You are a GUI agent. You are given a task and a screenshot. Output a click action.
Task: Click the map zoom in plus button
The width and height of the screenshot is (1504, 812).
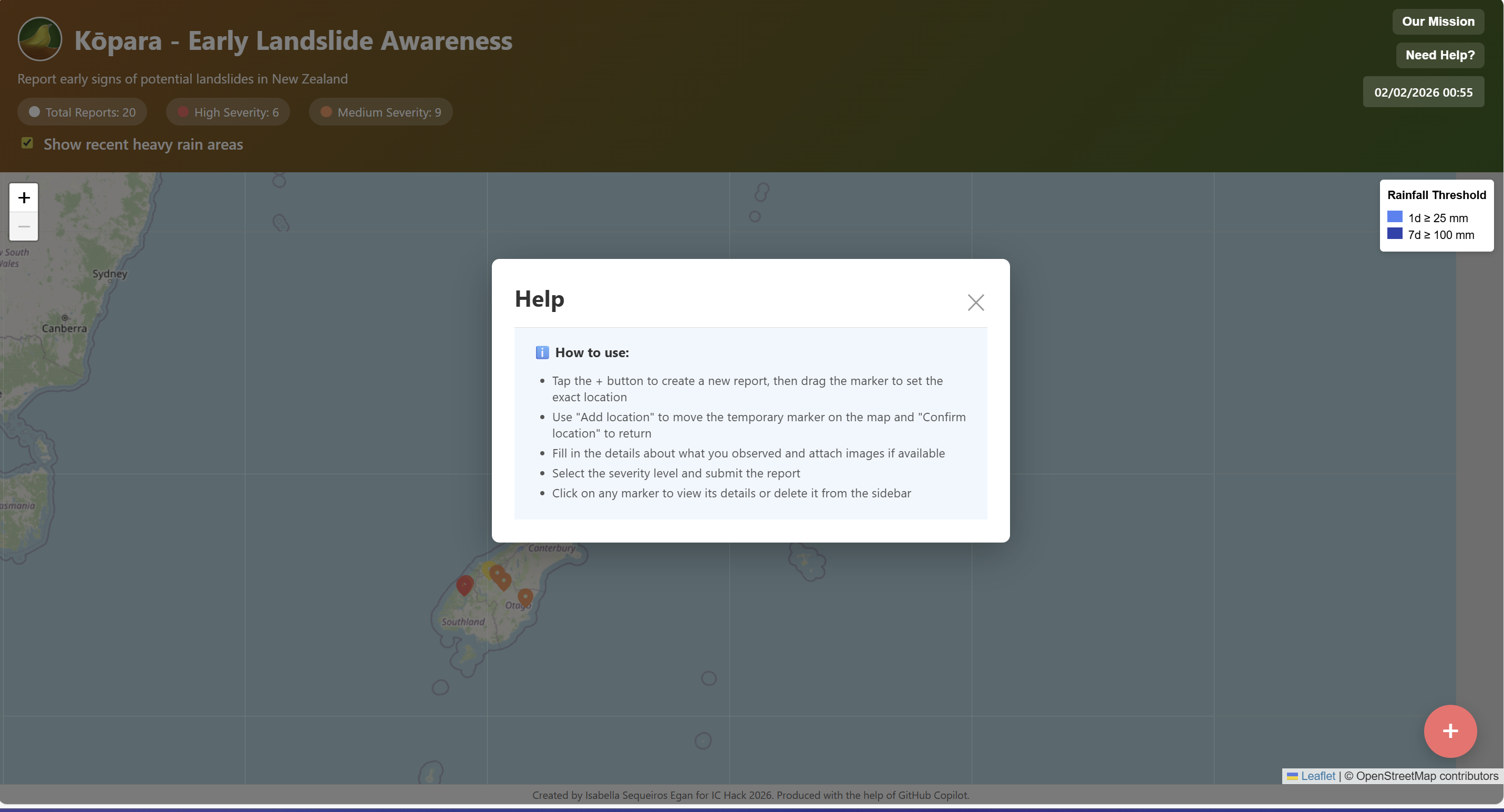click(24, 198)
